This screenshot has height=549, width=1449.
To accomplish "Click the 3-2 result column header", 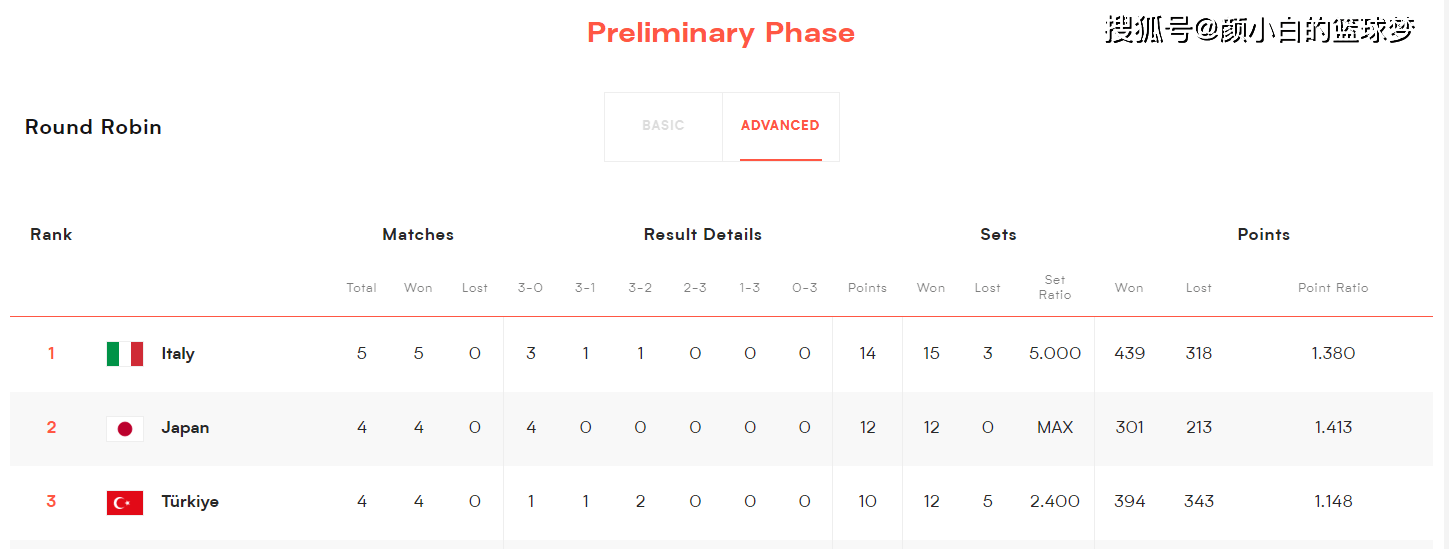I will point(640,288).
